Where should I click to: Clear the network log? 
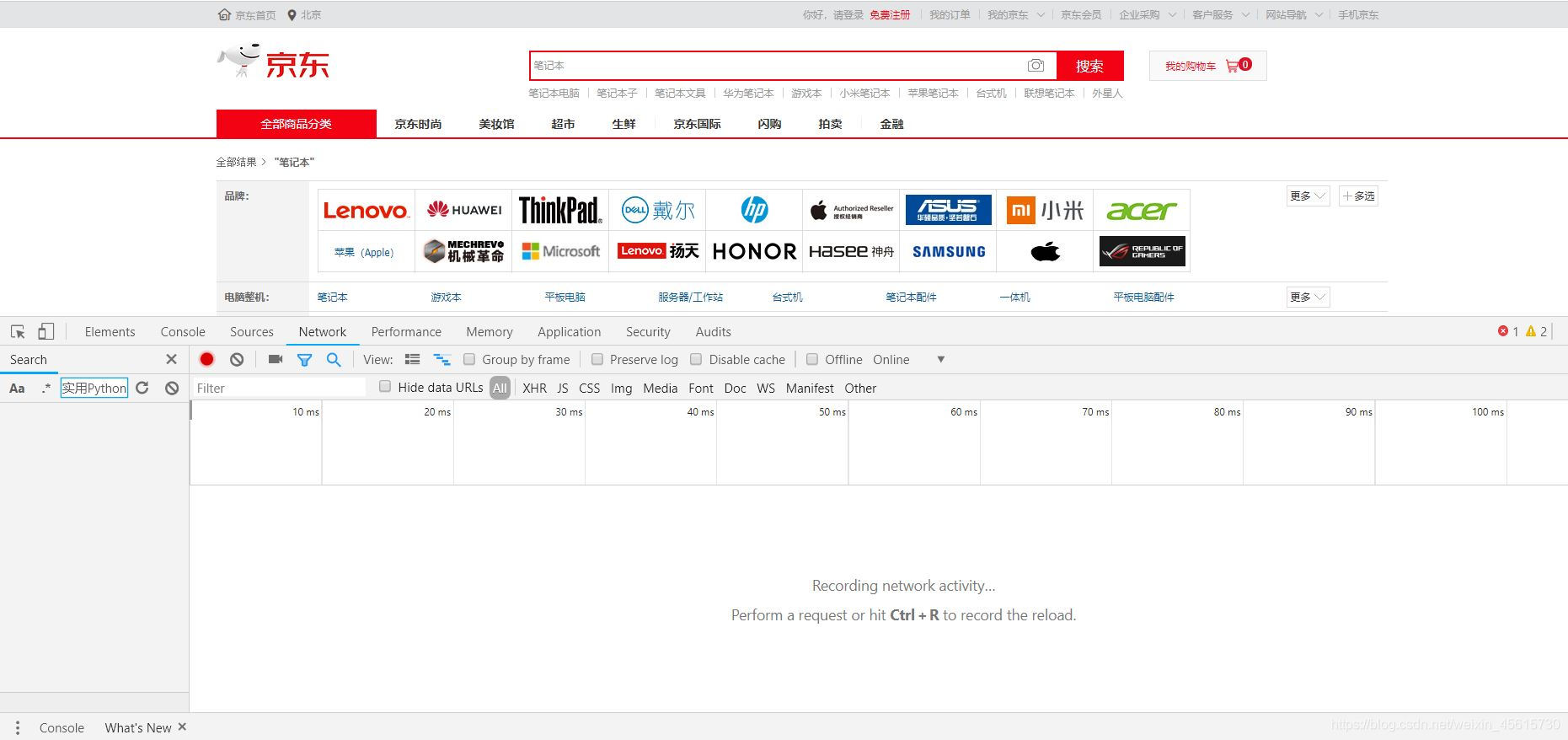click(x=237, y=359)
